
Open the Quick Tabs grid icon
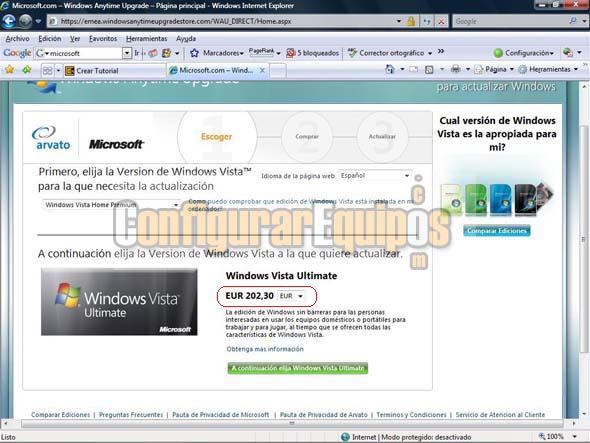tap(47, 70)
